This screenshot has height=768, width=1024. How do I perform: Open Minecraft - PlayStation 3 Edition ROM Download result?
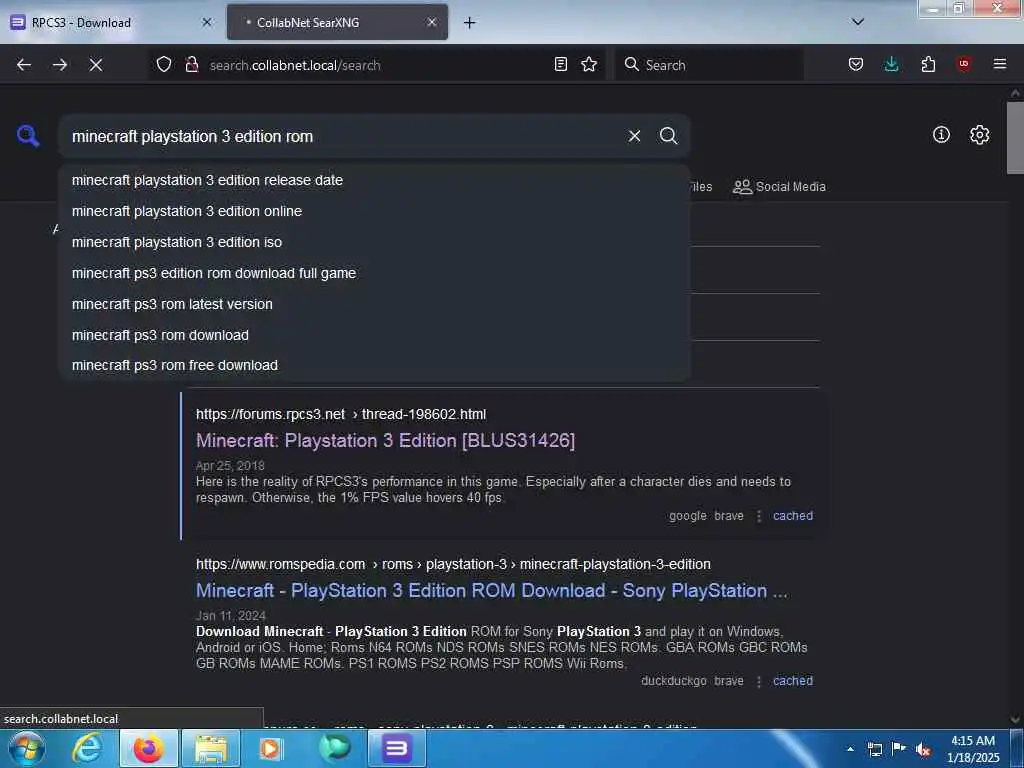click(x=491, y=590)
